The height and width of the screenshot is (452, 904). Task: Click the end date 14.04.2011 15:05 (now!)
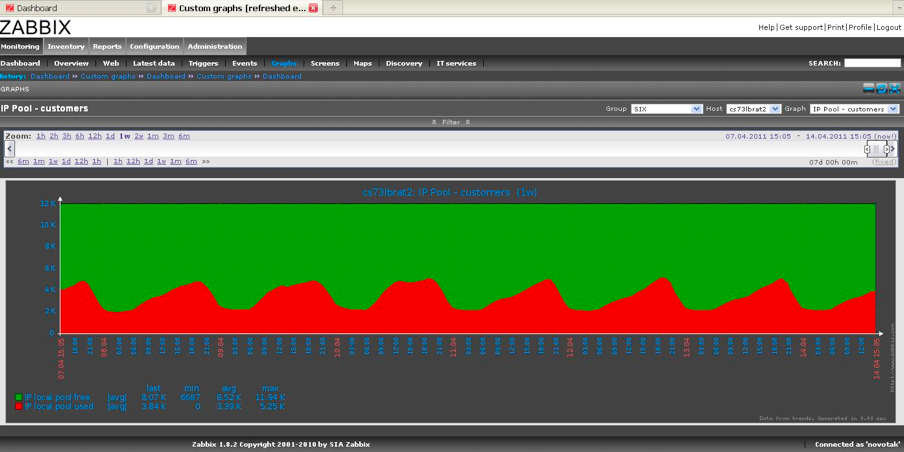click(x=849, y=136)
